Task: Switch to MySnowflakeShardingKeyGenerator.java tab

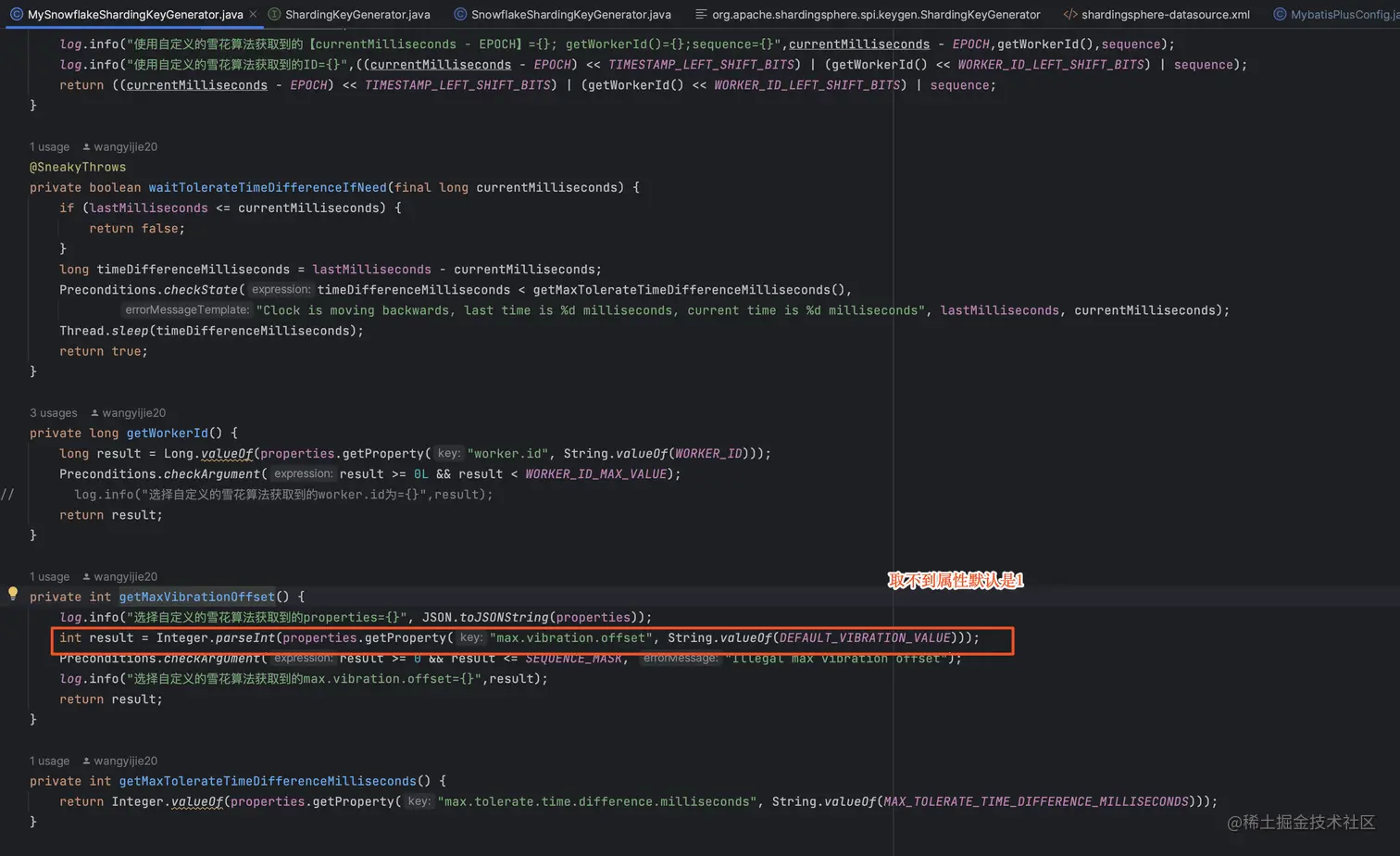Action: [134, 15]
